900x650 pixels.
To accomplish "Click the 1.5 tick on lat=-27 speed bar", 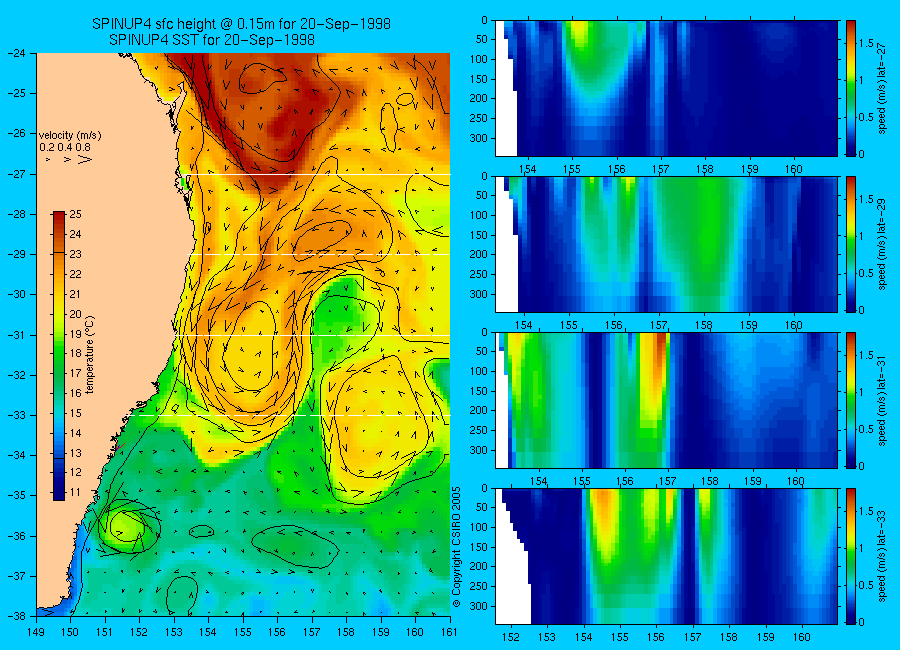I will [x=867, y=43].
